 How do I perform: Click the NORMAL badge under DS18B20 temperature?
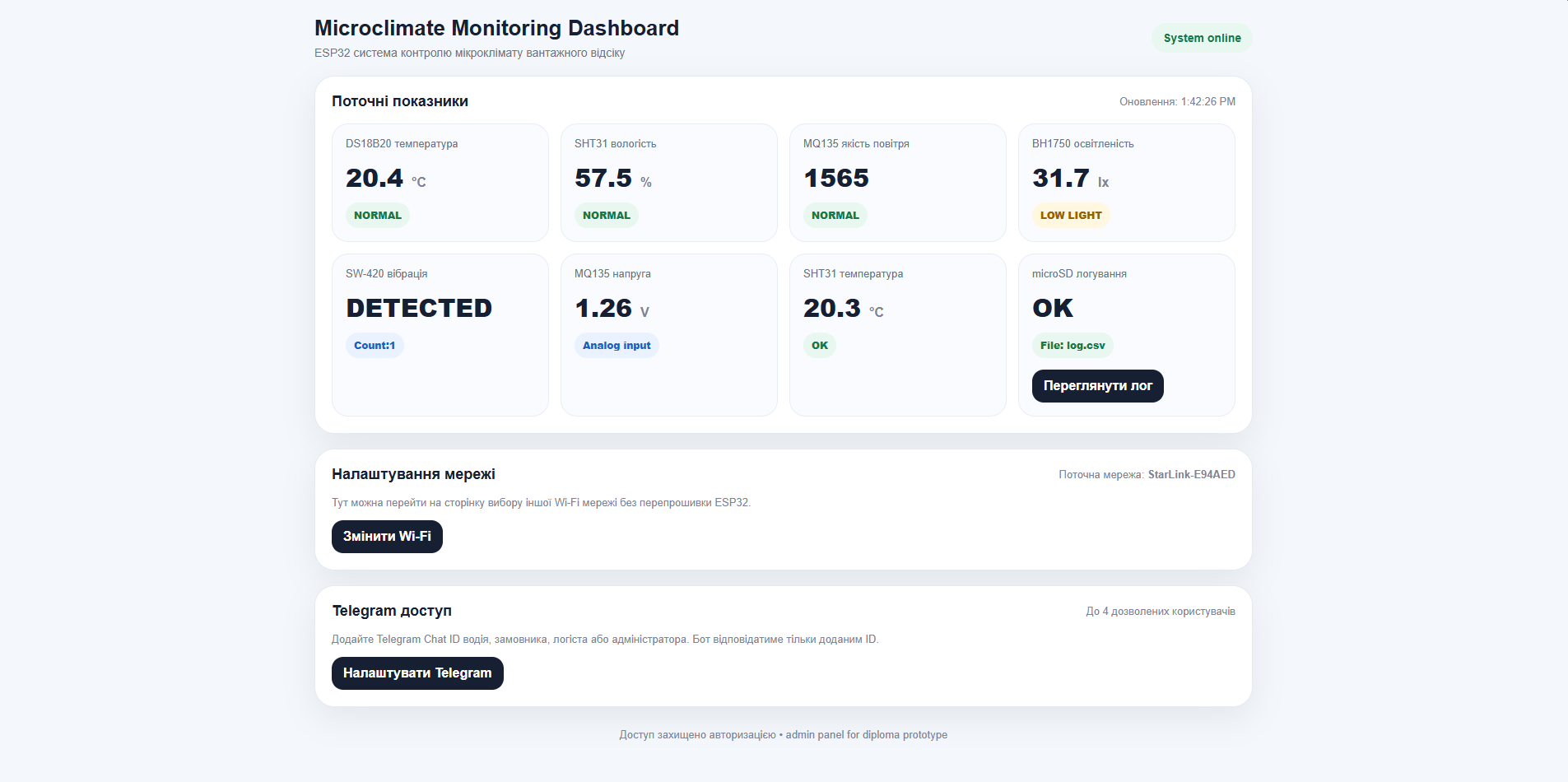pos(378,216)
